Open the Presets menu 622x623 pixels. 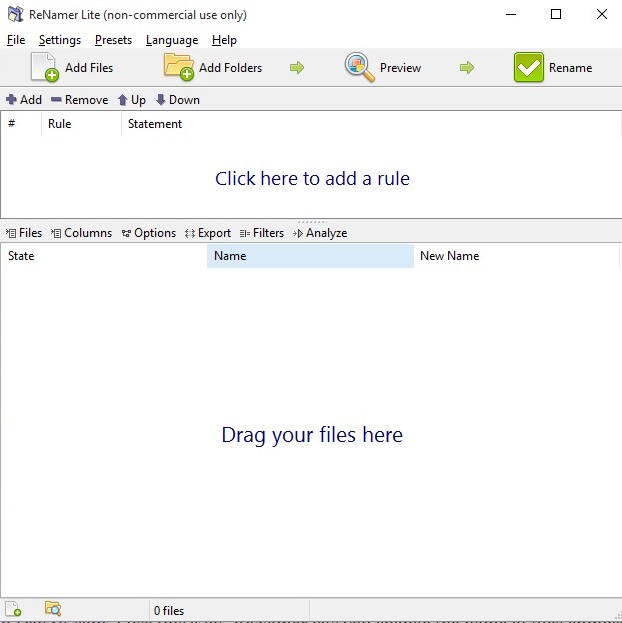(x=113, y=40)
